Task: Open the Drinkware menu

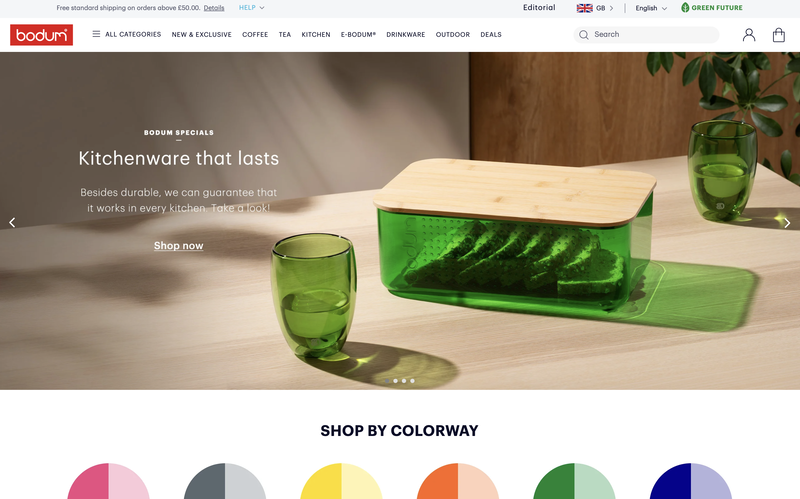Action: pyautogui.click(x=406, y=35)
